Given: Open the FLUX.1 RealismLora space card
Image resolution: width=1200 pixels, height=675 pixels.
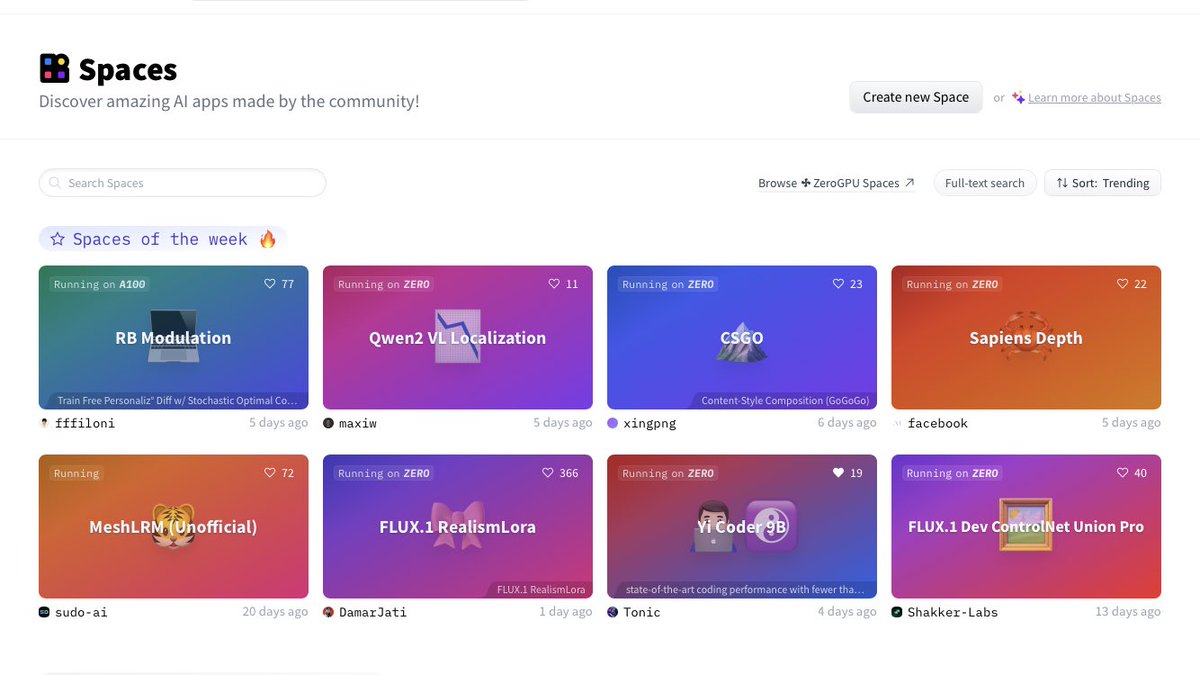Looking at the screenshot, I should pos(458,526).
